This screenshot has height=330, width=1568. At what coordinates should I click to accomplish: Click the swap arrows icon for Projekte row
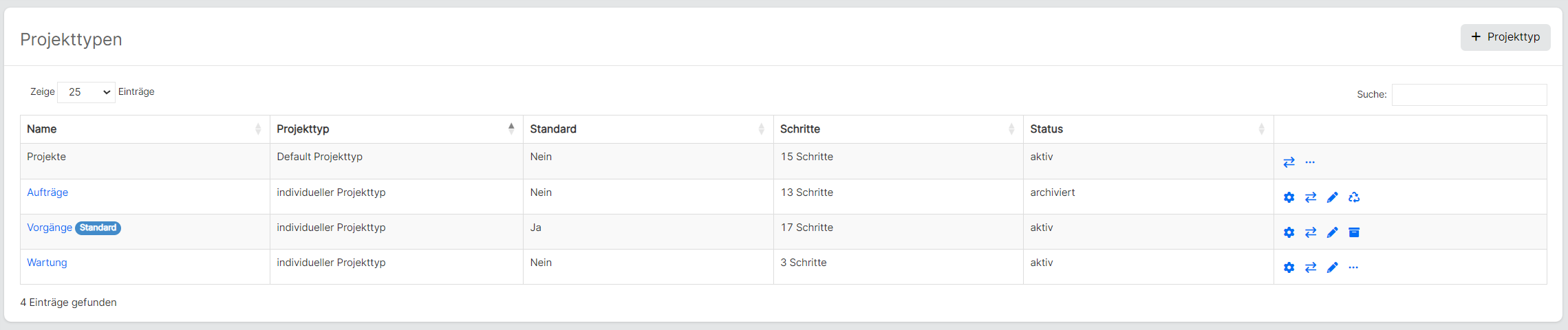pos(1289,162)
